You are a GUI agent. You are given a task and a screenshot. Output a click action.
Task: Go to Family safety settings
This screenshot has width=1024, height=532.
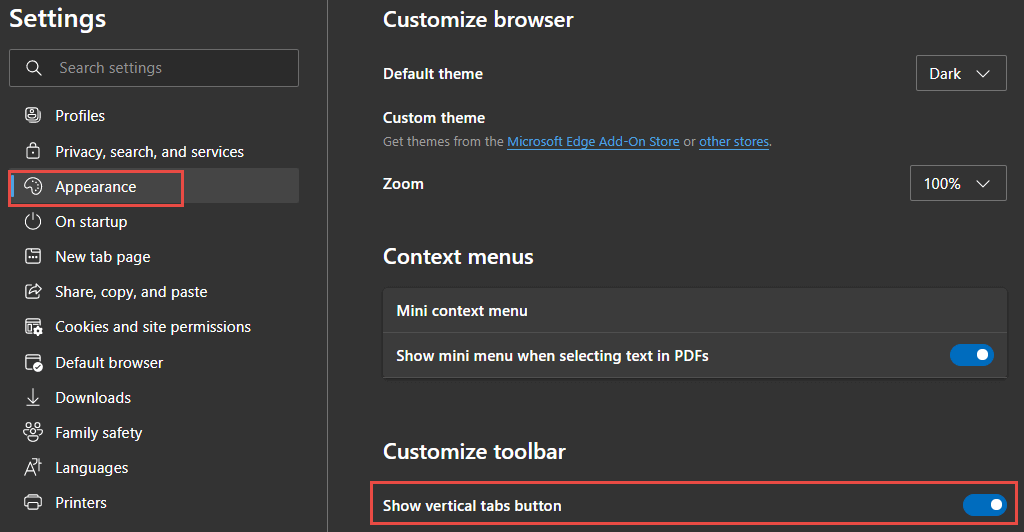(x=99, y=433)
